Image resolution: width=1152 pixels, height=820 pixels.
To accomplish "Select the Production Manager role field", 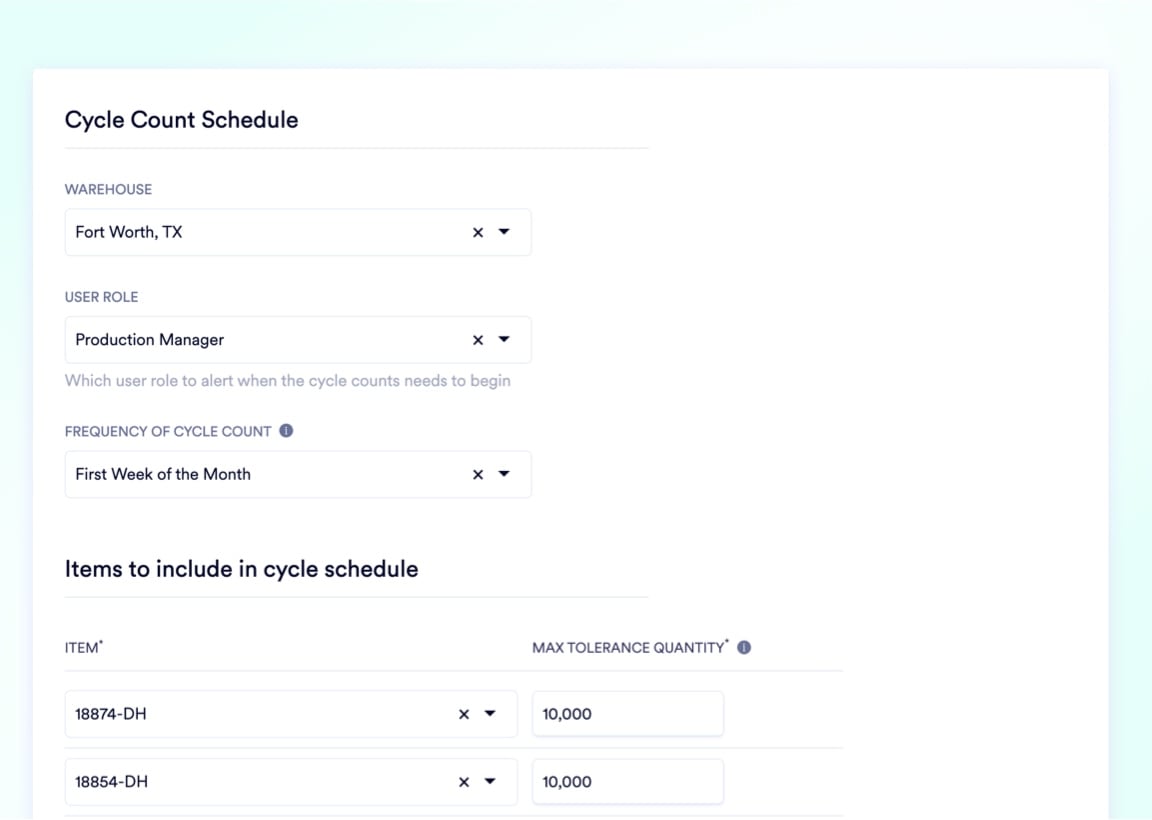I will point(298,339).
